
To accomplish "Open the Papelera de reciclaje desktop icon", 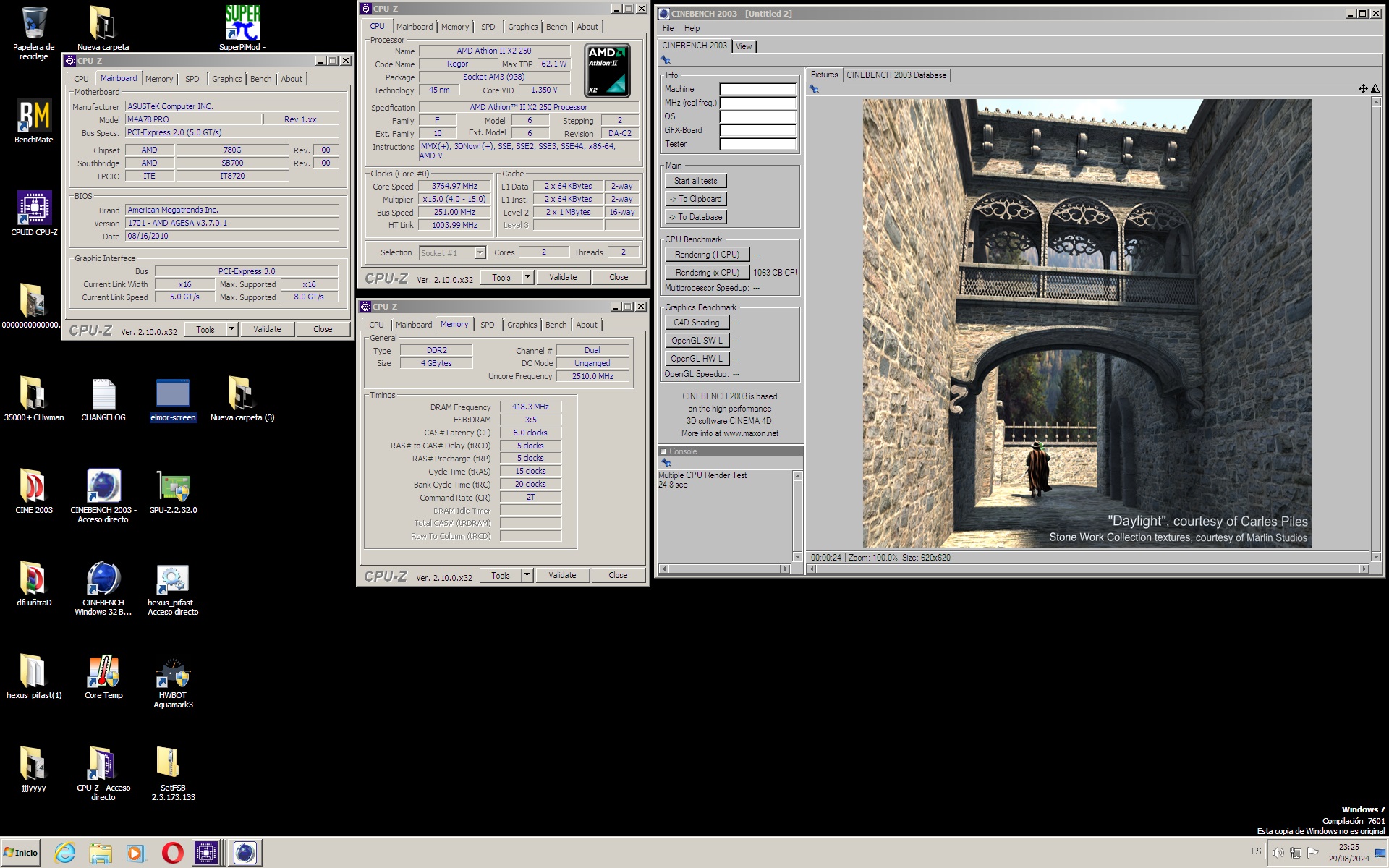I will [33, 33].
